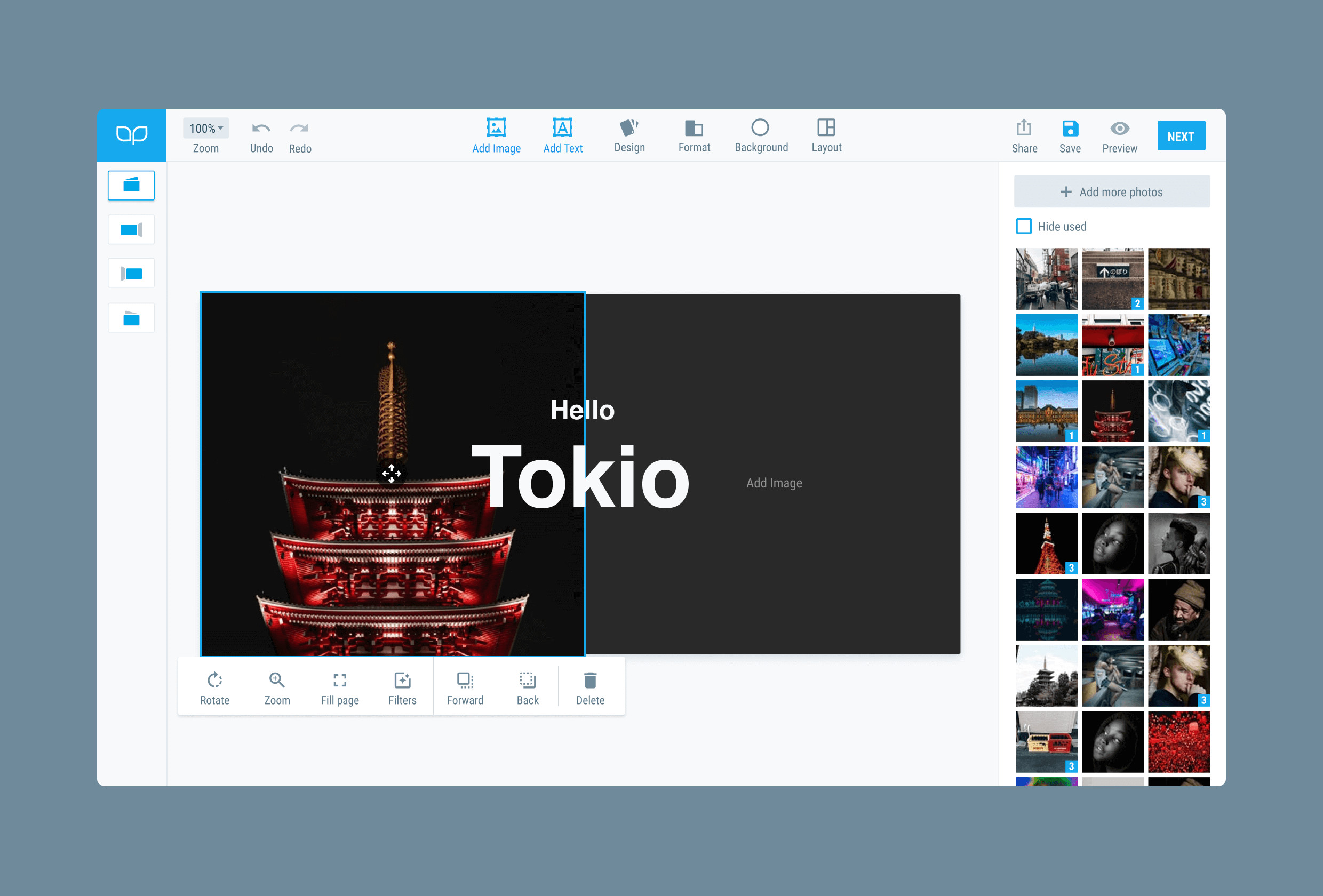Toggle Preview eye icon
The image size is (1323, 896).
pos(1119,129)
